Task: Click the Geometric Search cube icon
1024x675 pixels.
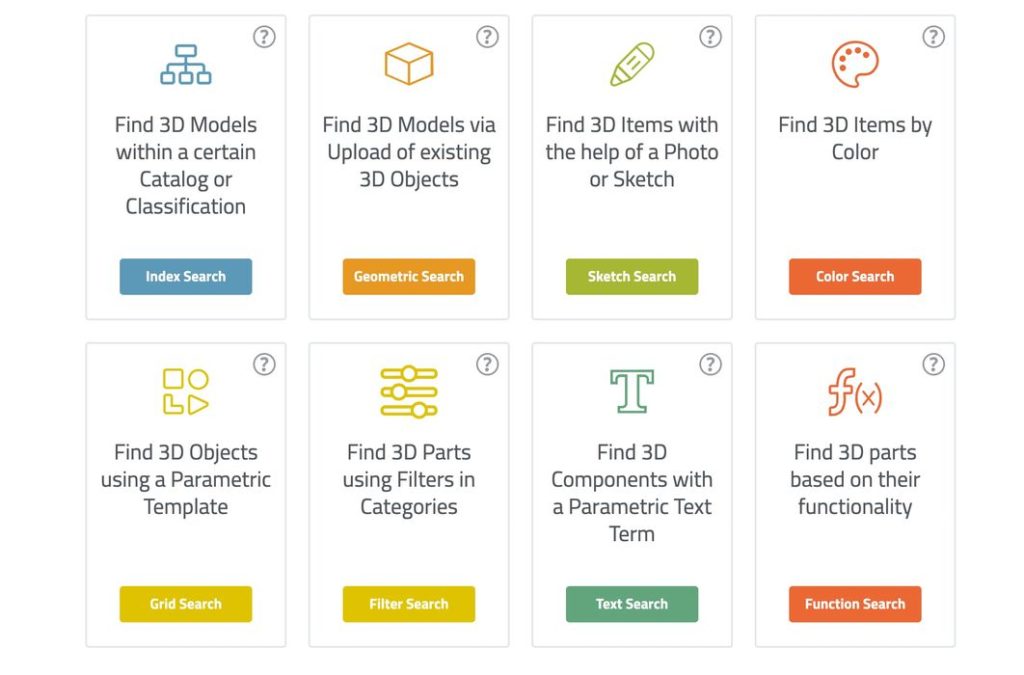Action: tap(409, 64)
